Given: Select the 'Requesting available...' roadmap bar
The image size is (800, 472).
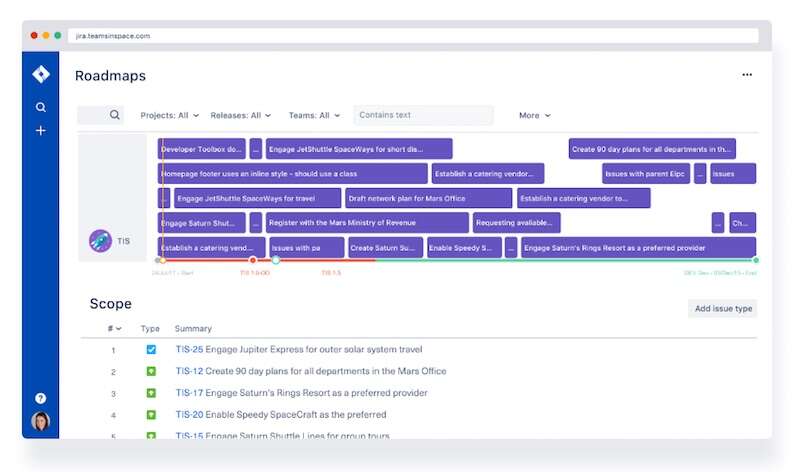Looking at the screenshot, I should click(x=517, y=222).
